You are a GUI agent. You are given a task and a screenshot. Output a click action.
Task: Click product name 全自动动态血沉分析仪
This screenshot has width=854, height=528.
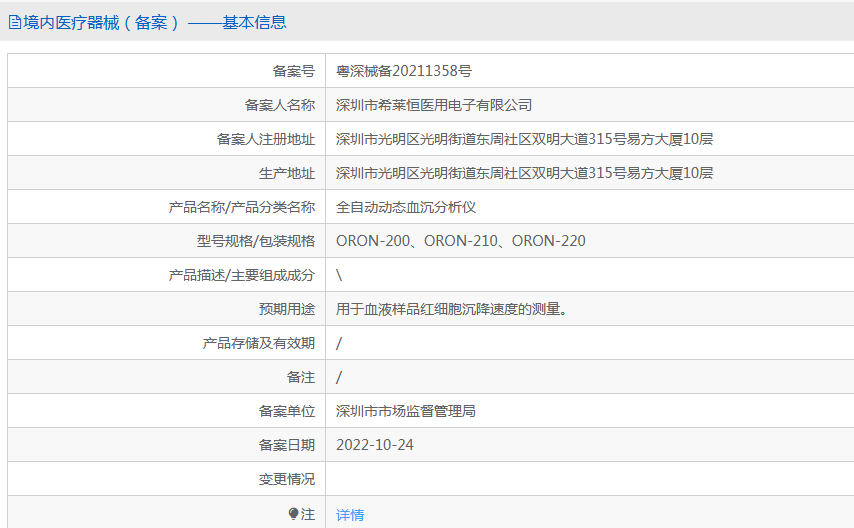[406, 207]
